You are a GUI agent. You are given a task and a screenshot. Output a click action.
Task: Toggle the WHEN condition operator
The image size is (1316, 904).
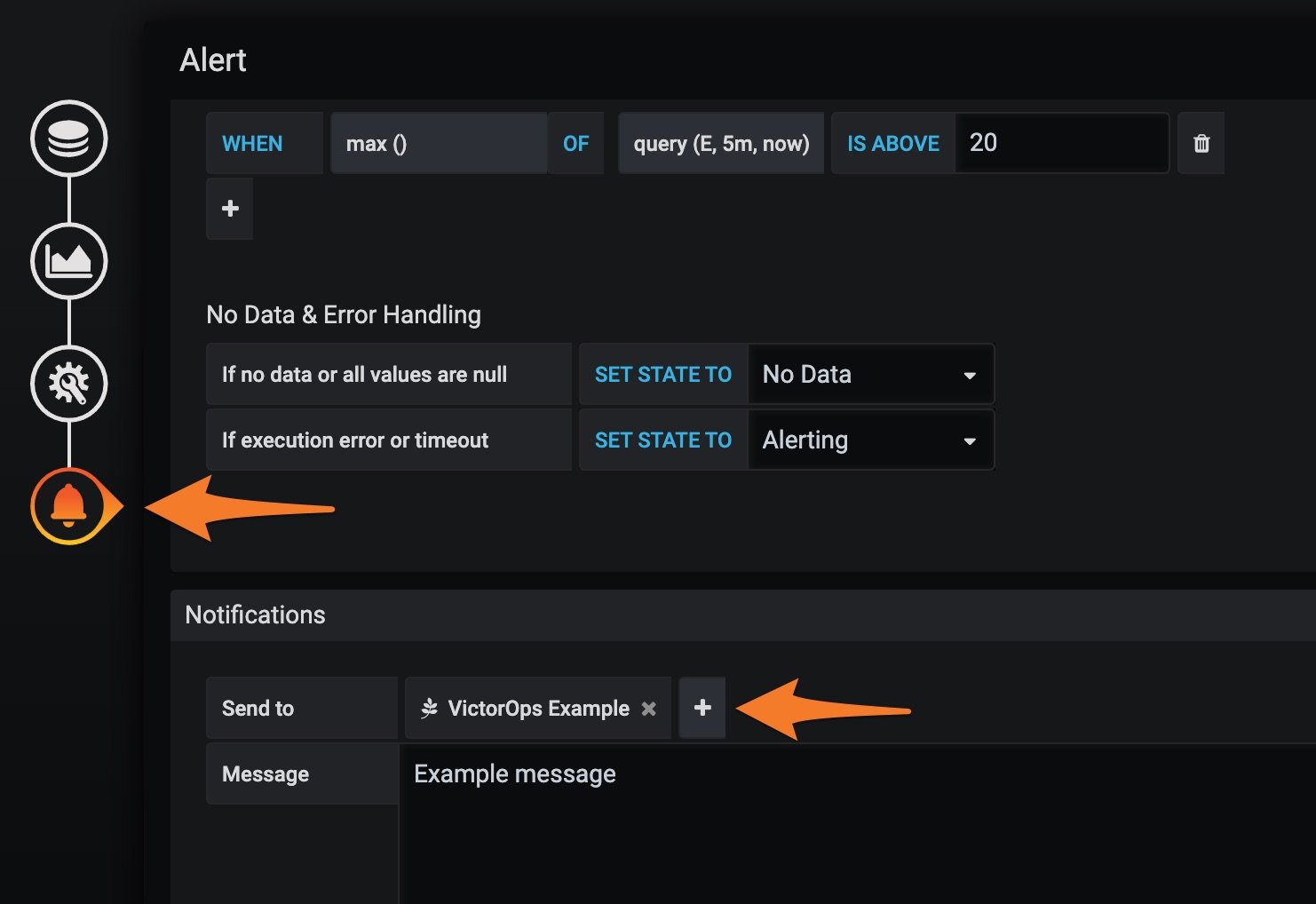(x=251, y=143)
